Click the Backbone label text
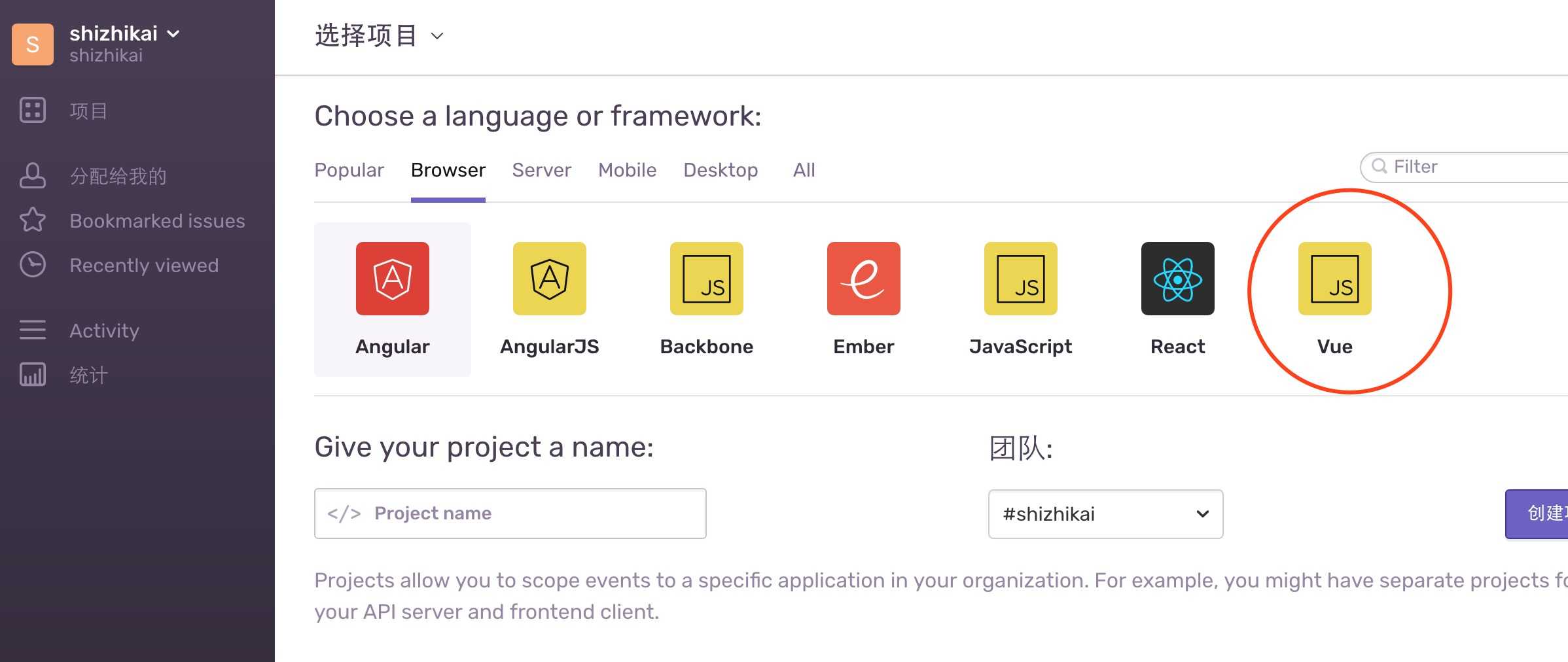Screen dimensions: 1568x662 [707, 347]
